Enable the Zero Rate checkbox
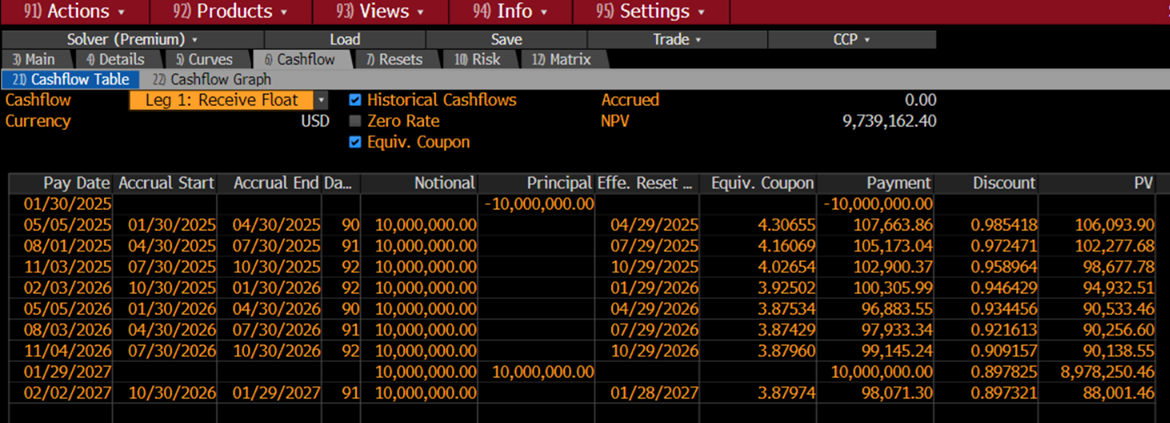Viewport: 1170px width, 423px height. (x=355, y=121)
